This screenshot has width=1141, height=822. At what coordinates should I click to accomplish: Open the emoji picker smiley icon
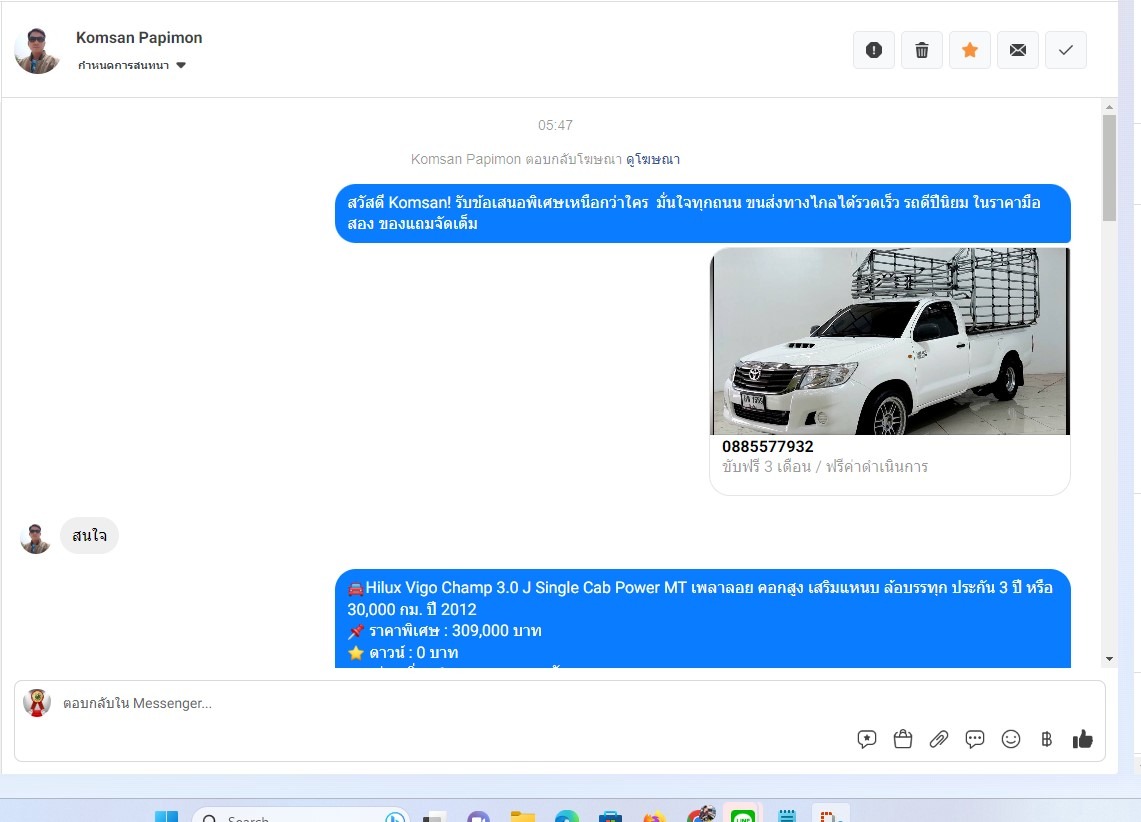click(1011, 739)
